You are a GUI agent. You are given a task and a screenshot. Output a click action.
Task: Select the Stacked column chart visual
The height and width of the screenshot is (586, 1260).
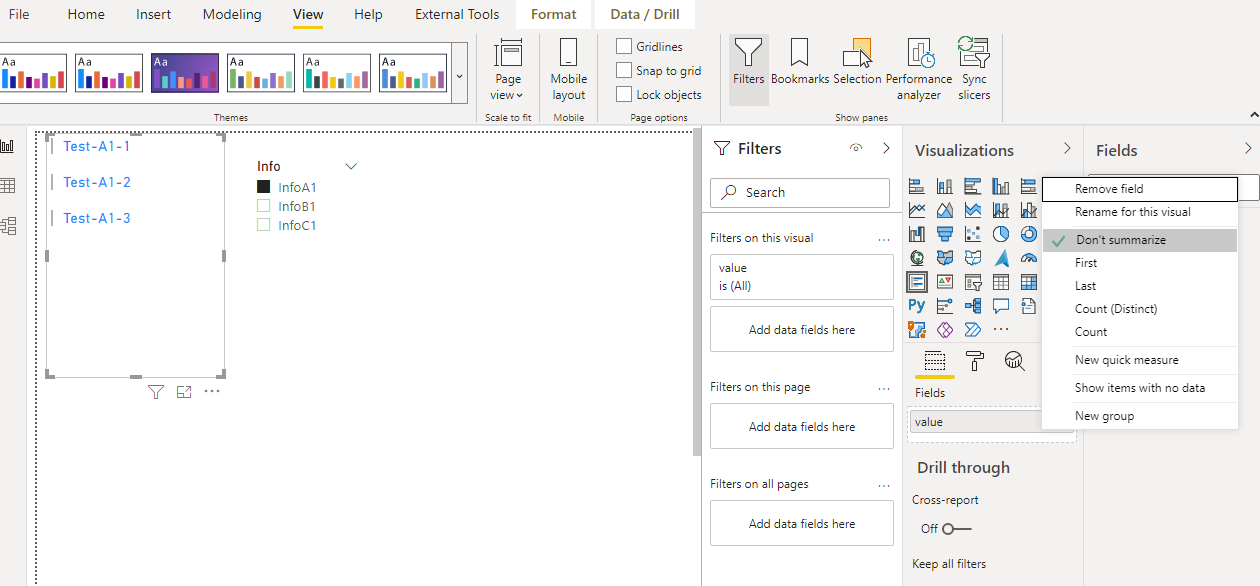pyautogui.click(x=945, y=186)
